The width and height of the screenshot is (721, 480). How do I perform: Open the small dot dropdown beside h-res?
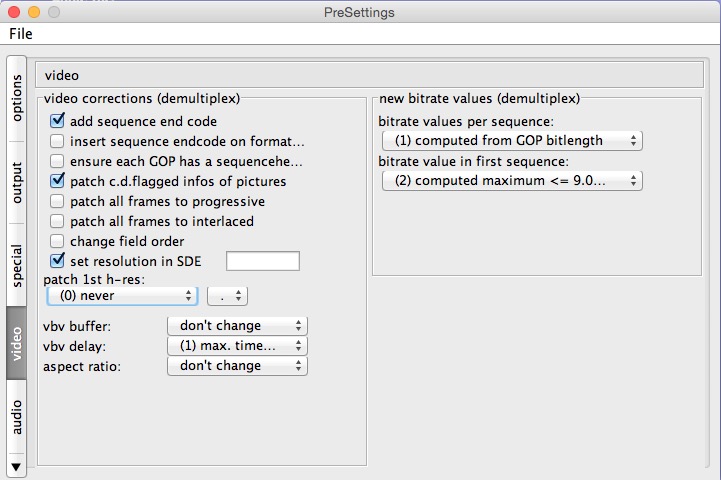tap(228, 296)
